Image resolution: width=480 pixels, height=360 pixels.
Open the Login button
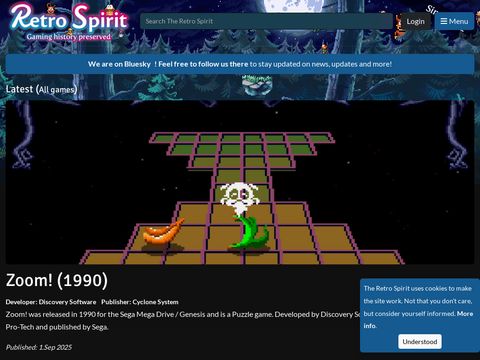click(415, 22)
